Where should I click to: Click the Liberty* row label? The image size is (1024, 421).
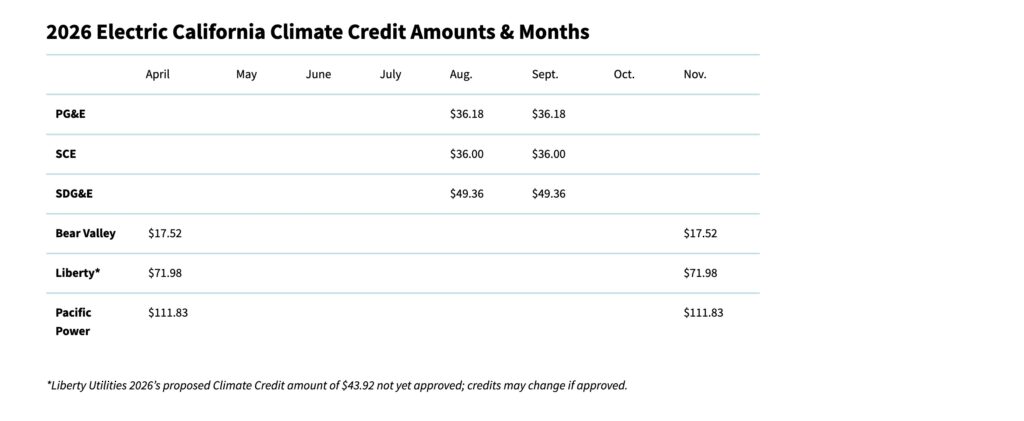tap(77, 273)
